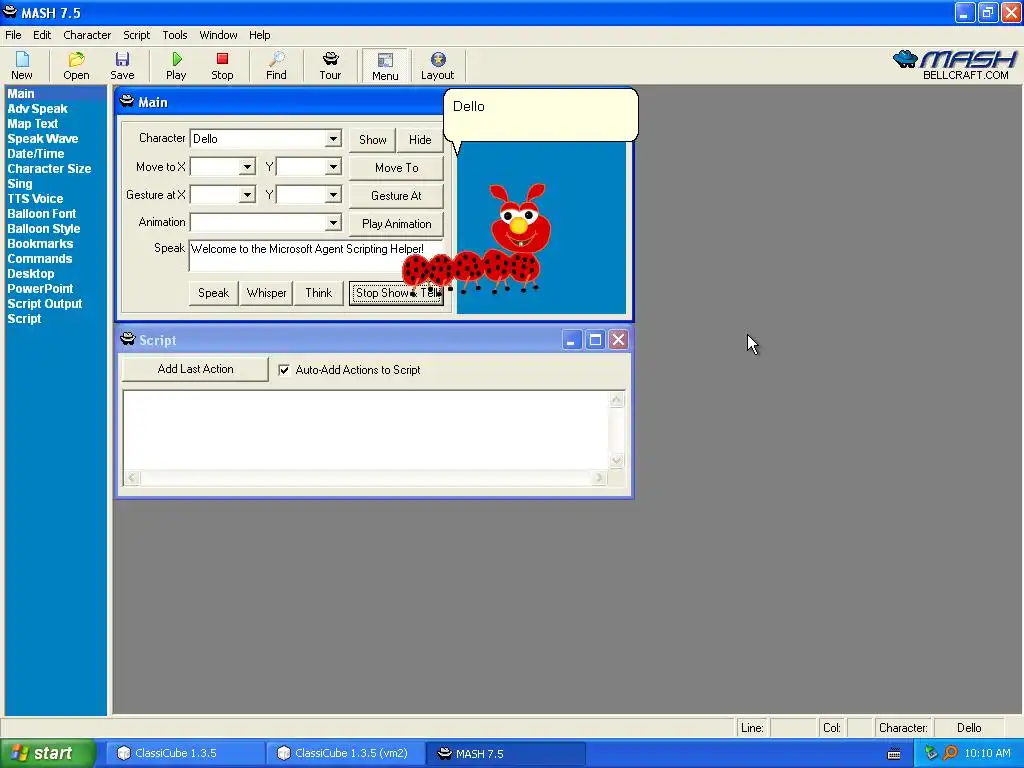The image size is (1024, 768).
Task: Click the Think button
Action: 319,293
